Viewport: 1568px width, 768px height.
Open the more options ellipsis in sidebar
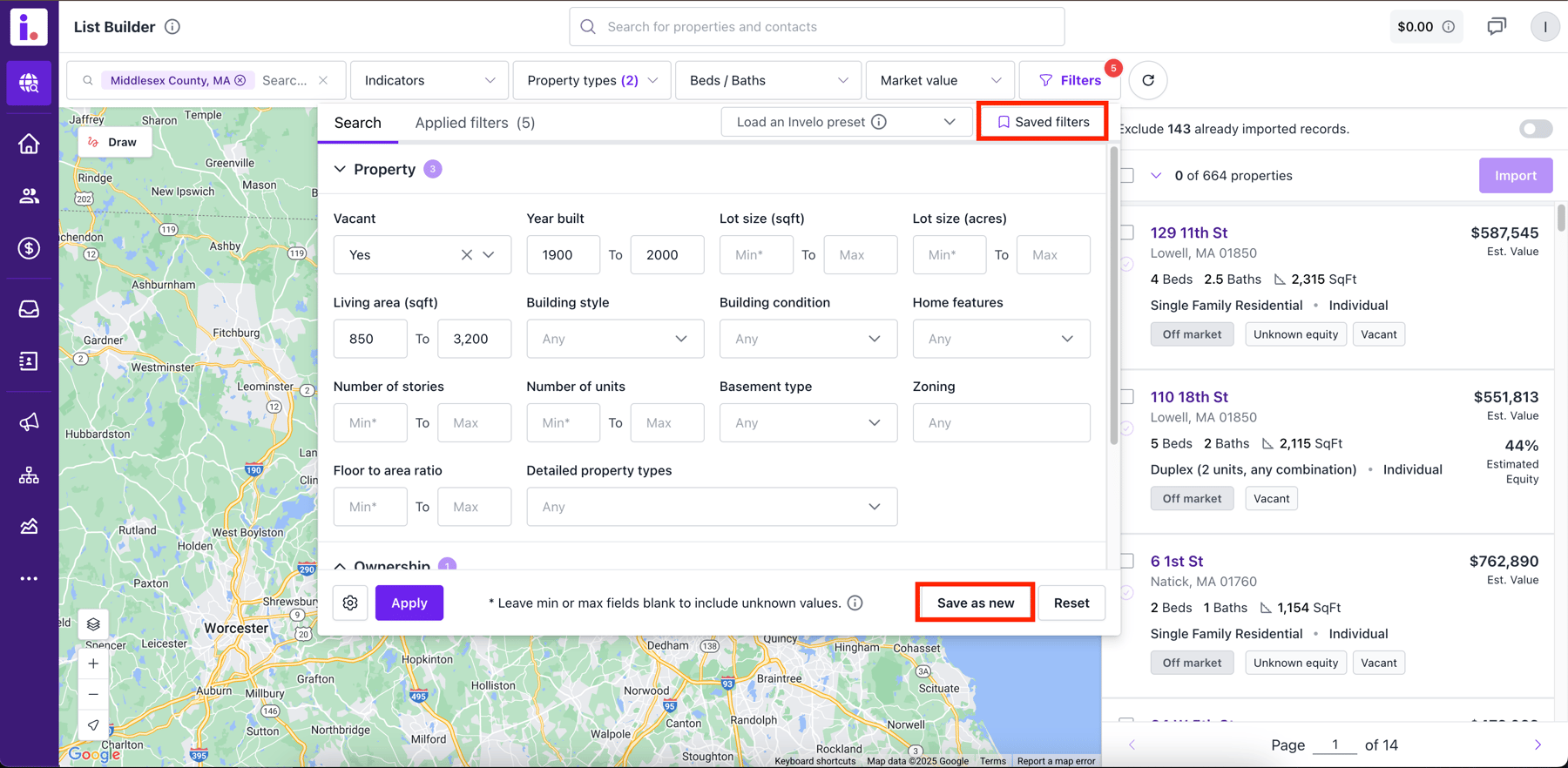(x=29, y=578)
